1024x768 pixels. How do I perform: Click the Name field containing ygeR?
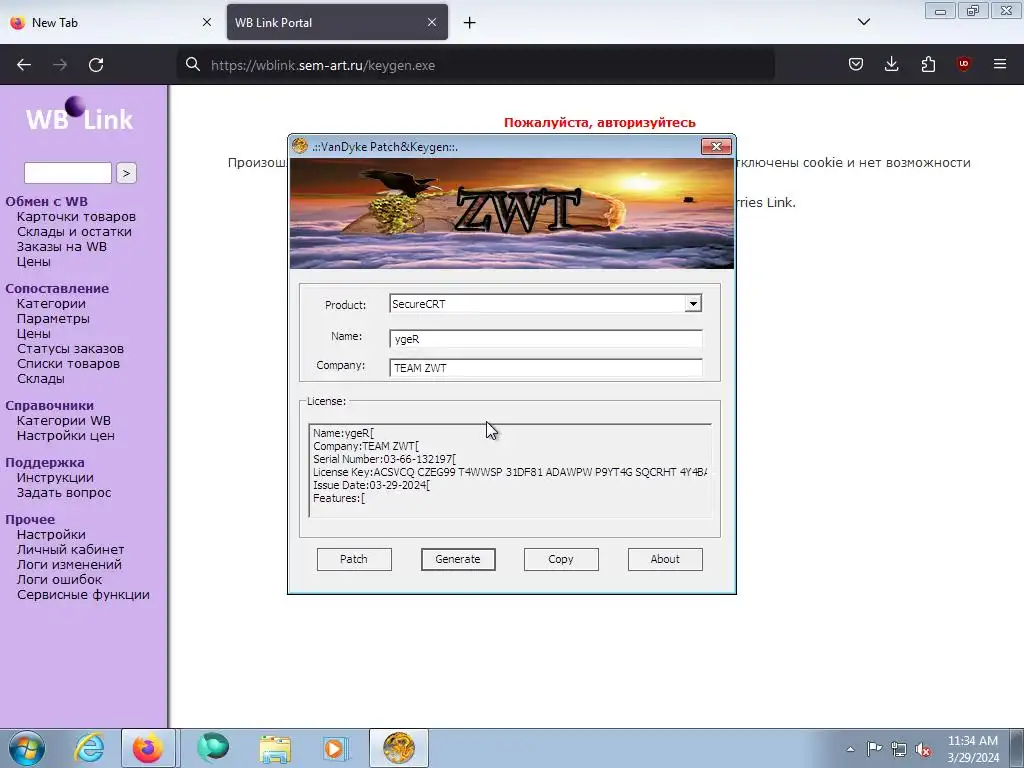pos(546,339)
